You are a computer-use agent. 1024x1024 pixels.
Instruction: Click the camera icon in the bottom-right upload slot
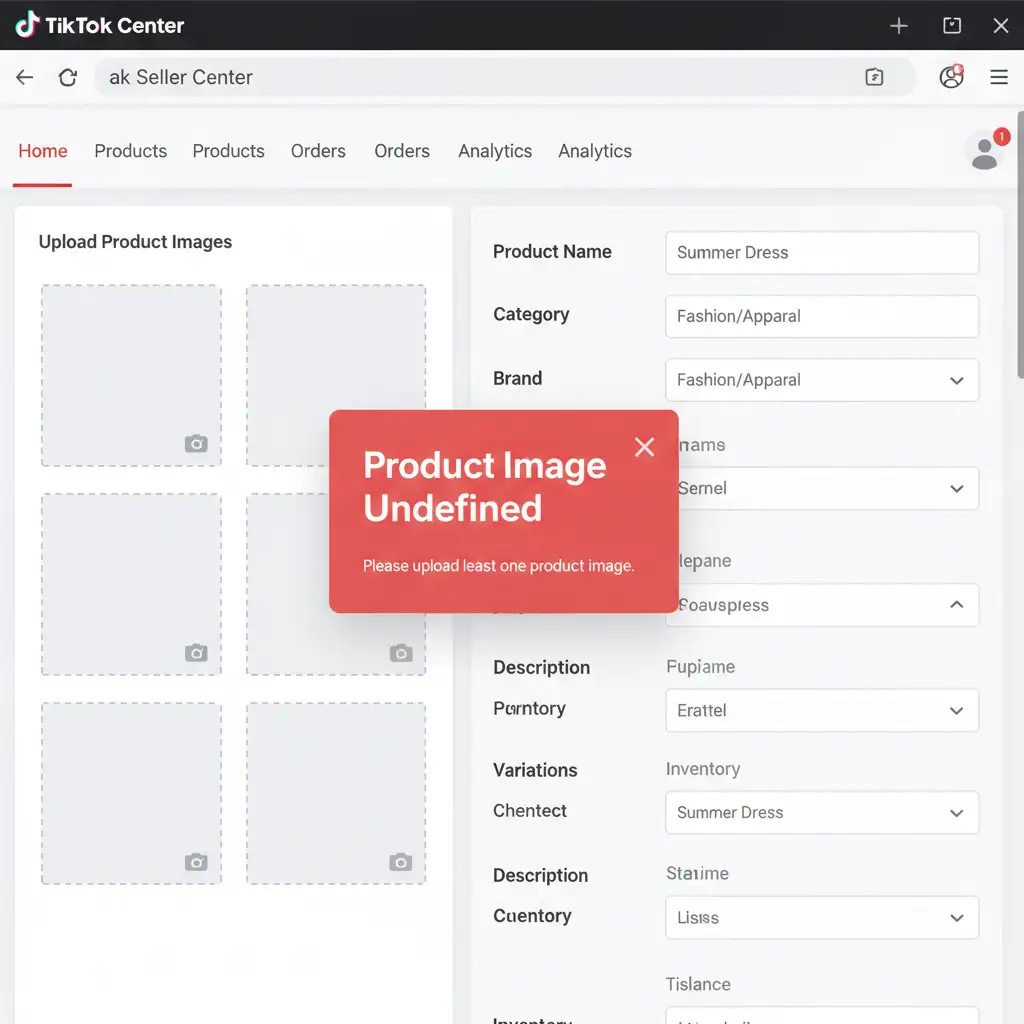pos(400,862)
